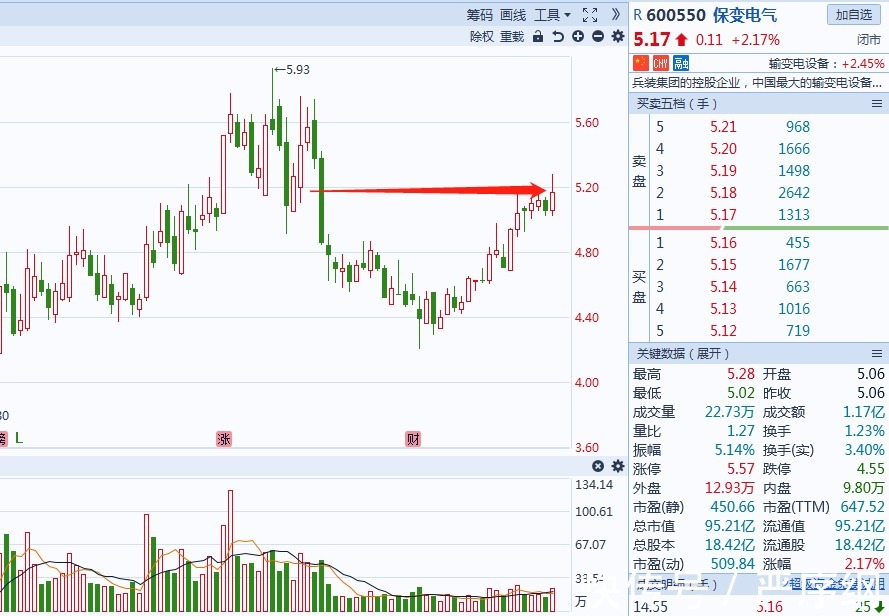Viewport: 889px width, 616px height.
Task: Click 总市值 value 95.21亿
Action: coord(730,526)
